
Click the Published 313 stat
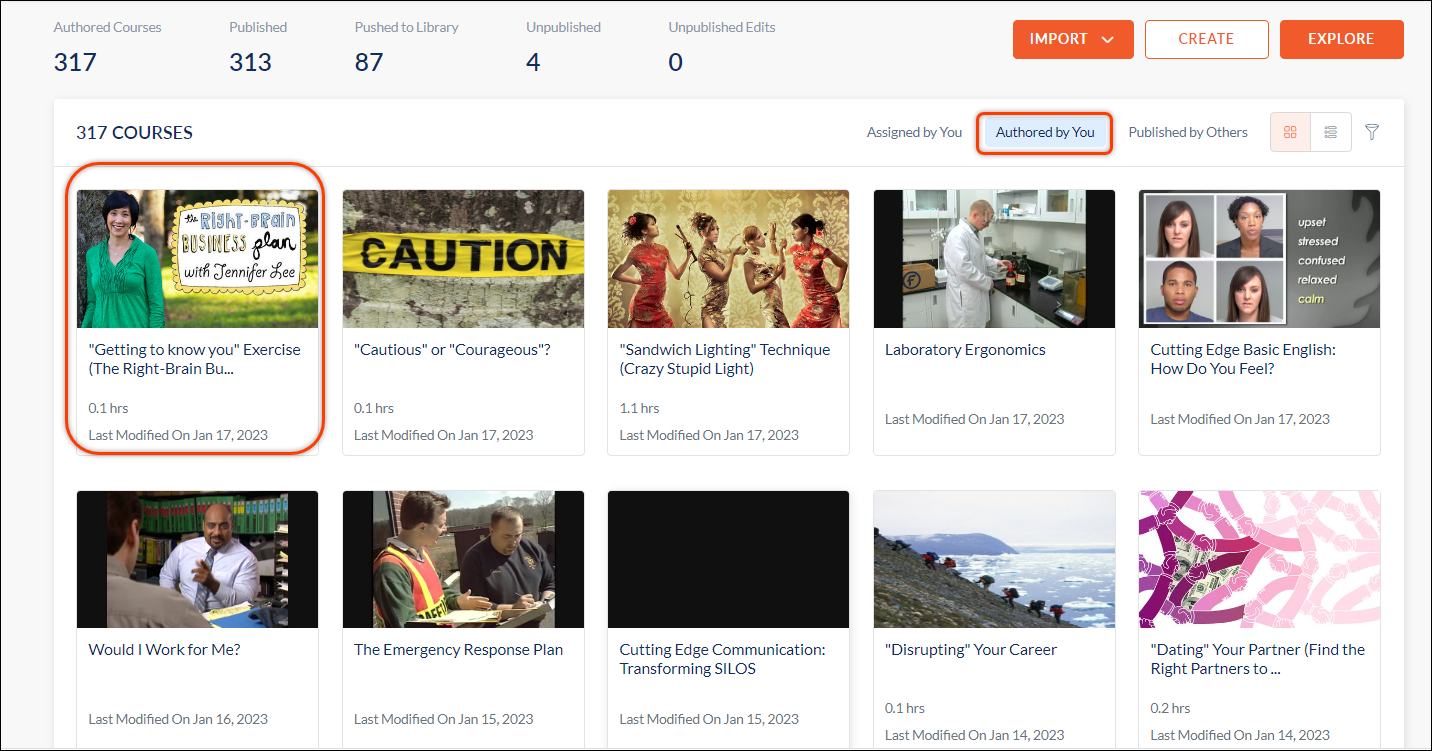(x=258, y=46)
